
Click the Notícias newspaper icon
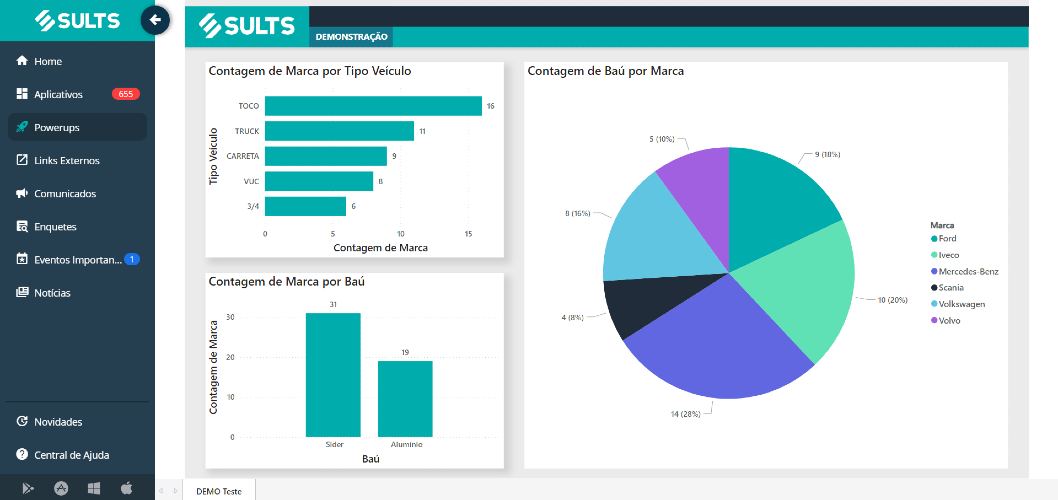click(x=22, y=292)
